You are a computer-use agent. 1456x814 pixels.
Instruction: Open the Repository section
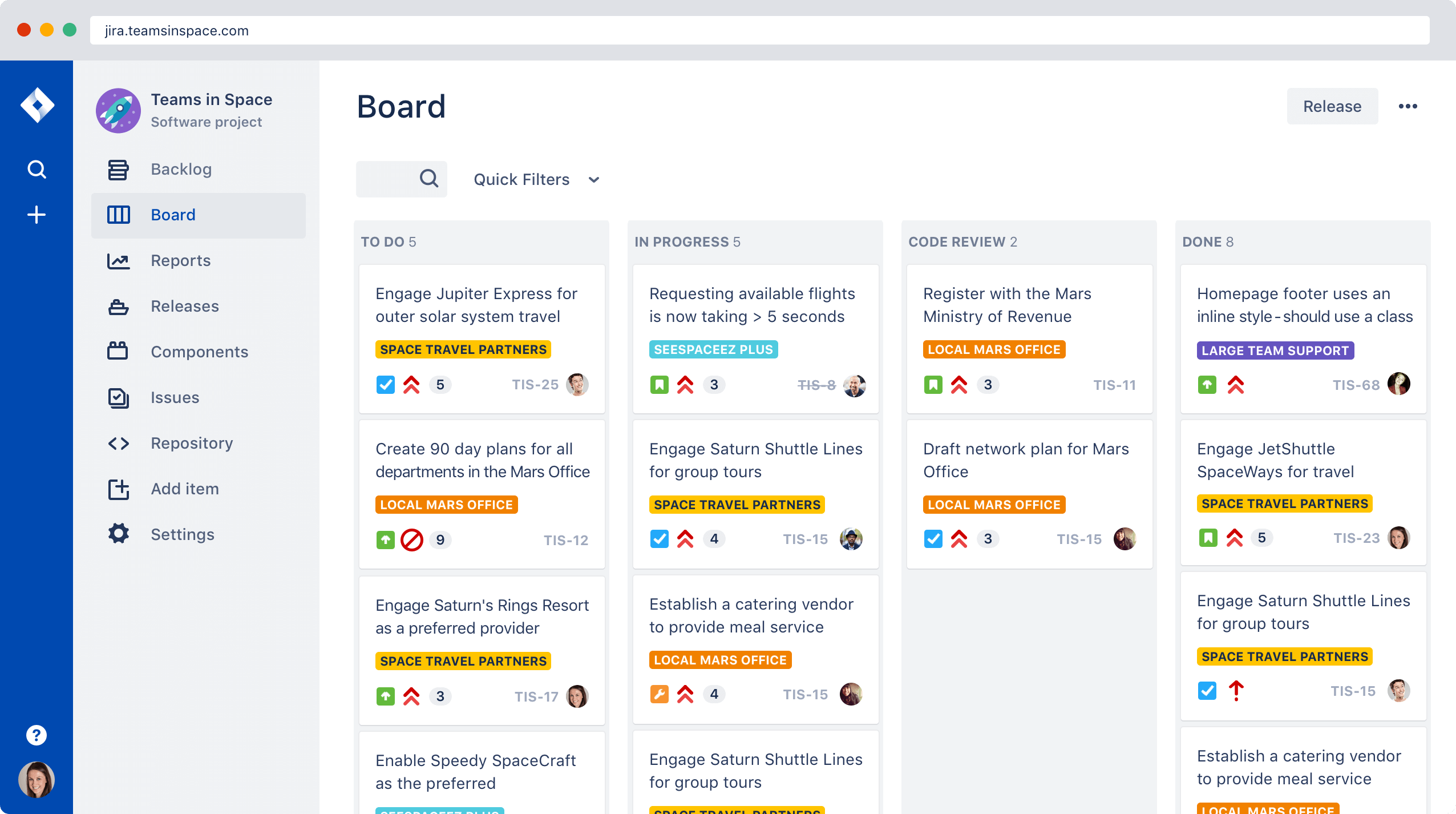[191, 442]
